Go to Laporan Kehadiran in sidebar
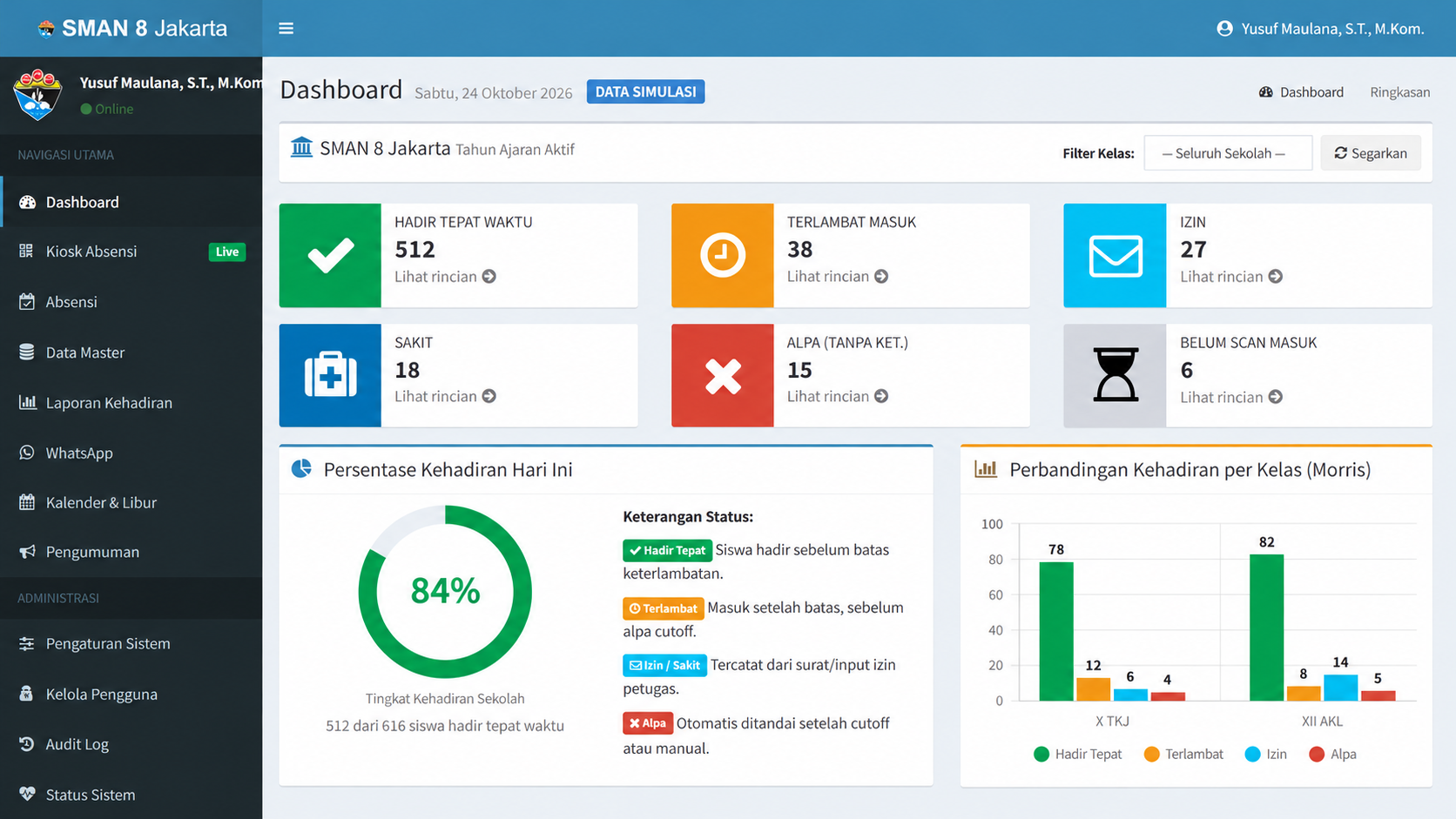1456x819 pixels. click(x=131, y=403)
